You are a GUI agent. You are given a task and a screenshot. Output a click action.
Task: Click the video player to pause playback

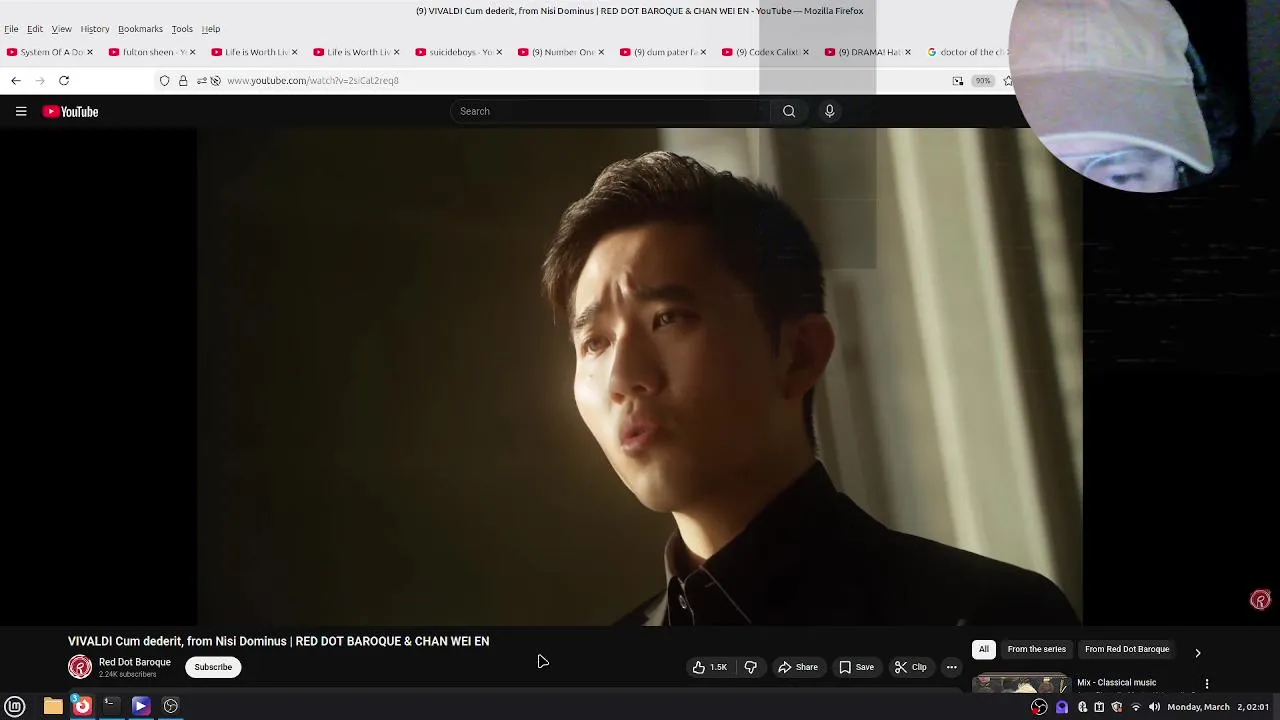(640, 376)
